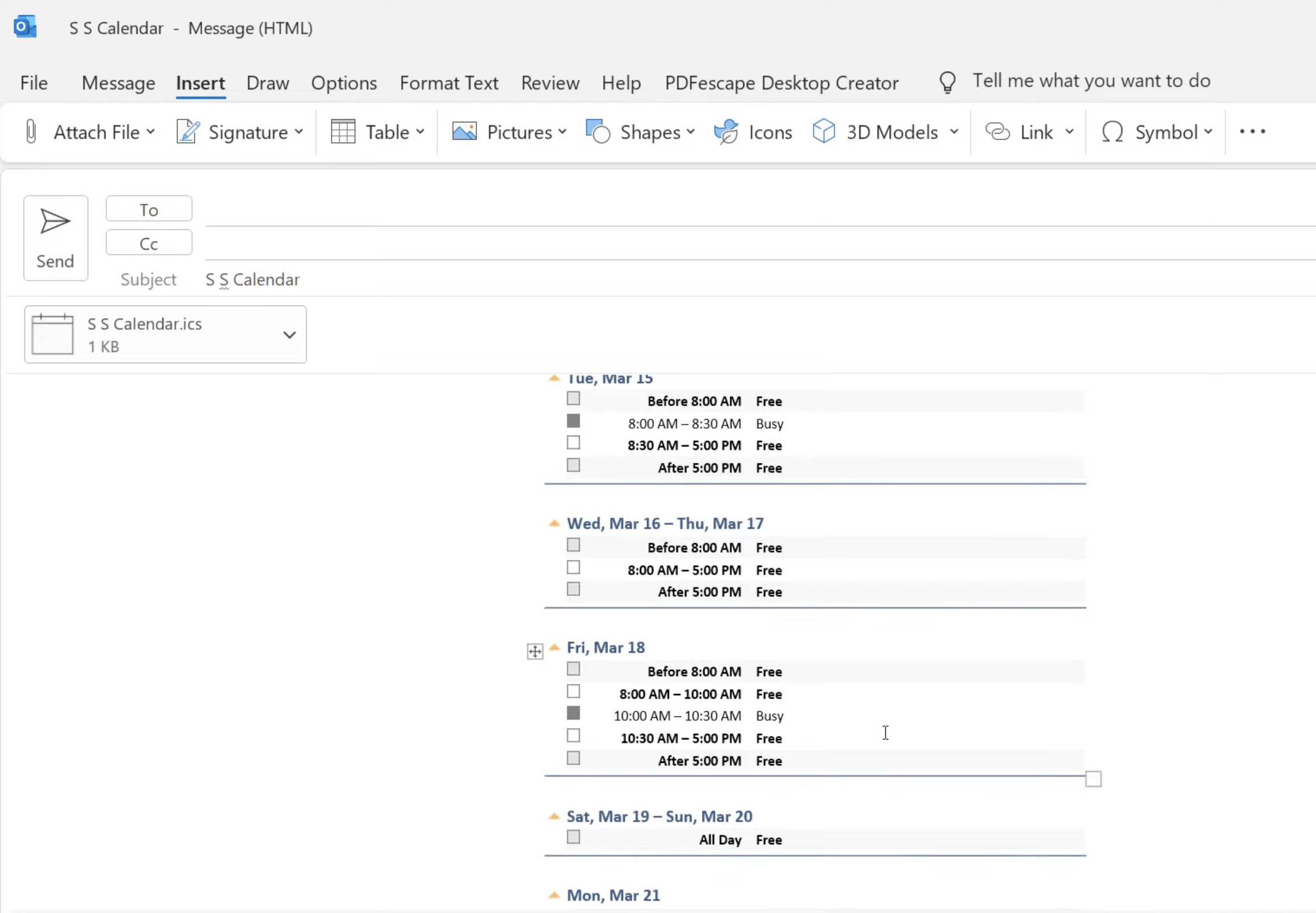Open the Help tab
Screen dimensions: 1316x913
pyautogui.click(x=621, y=83)
